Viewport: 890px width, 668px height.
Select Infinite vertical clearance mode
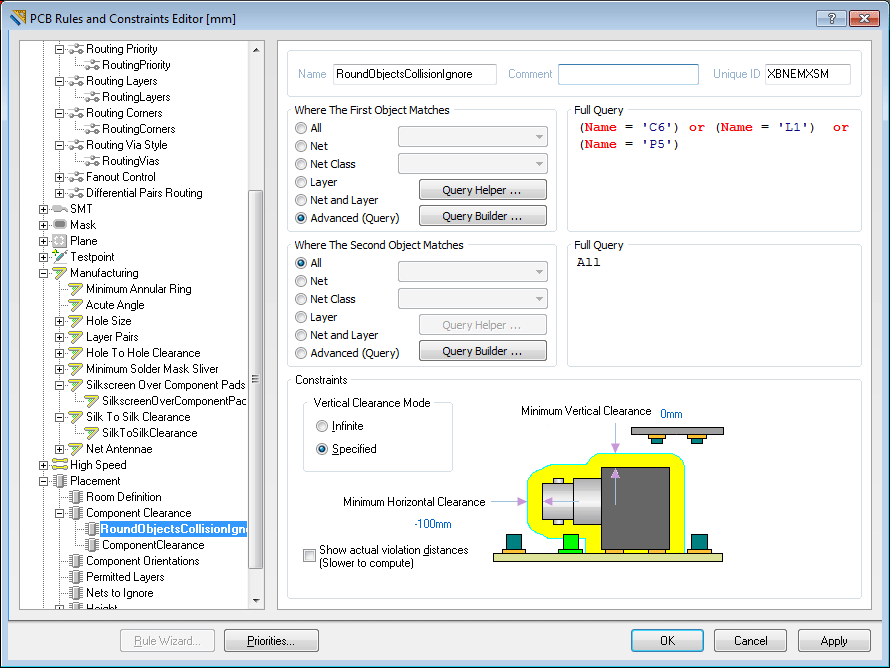(x=322, y=426)
